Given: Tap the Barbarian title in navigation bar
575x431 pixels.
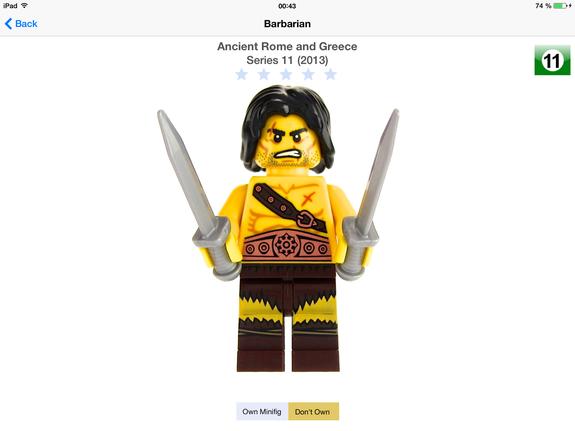Looking at the screenshot, I should [x=288, y=24].
